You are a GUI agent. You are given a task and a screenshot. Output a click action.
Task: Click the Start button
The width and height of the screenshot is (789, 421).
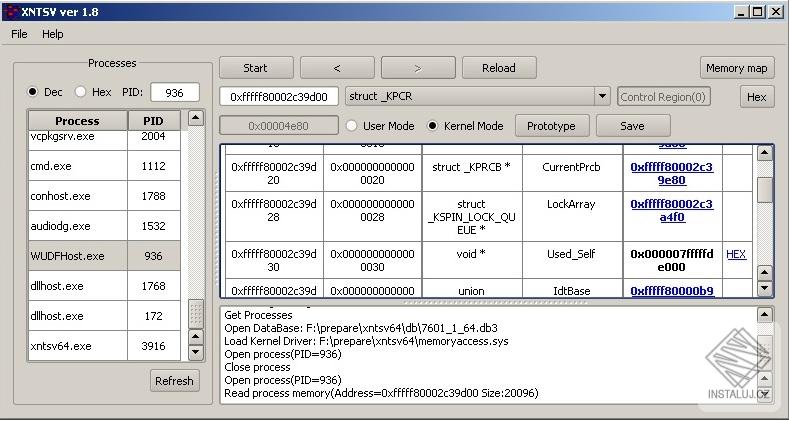pyautogui.click(x=256, y=68)
